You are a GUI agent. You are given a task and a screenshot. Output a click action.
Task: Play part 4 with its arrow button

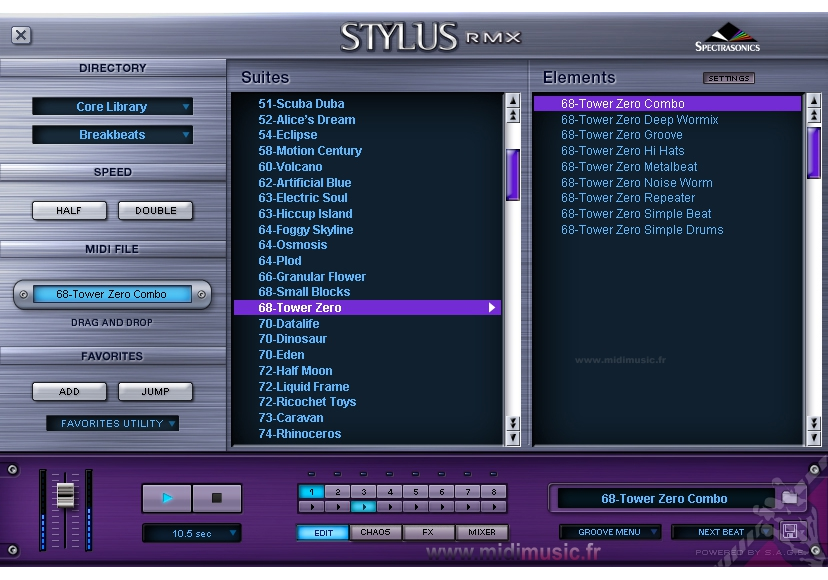(x=390, y=507)
